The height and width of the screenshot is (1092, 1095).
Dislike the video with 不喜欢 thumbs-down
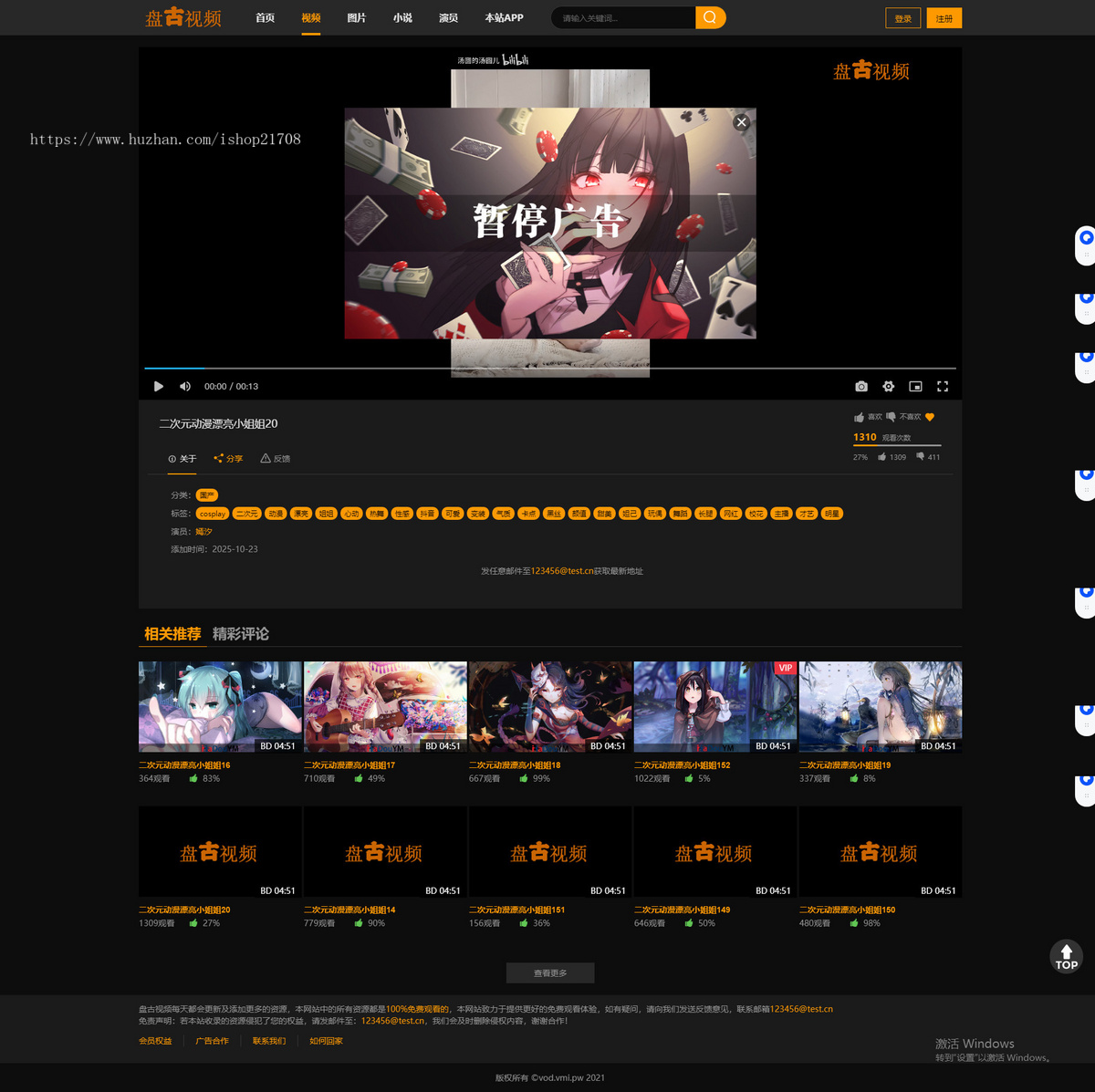tap(903, 417)
